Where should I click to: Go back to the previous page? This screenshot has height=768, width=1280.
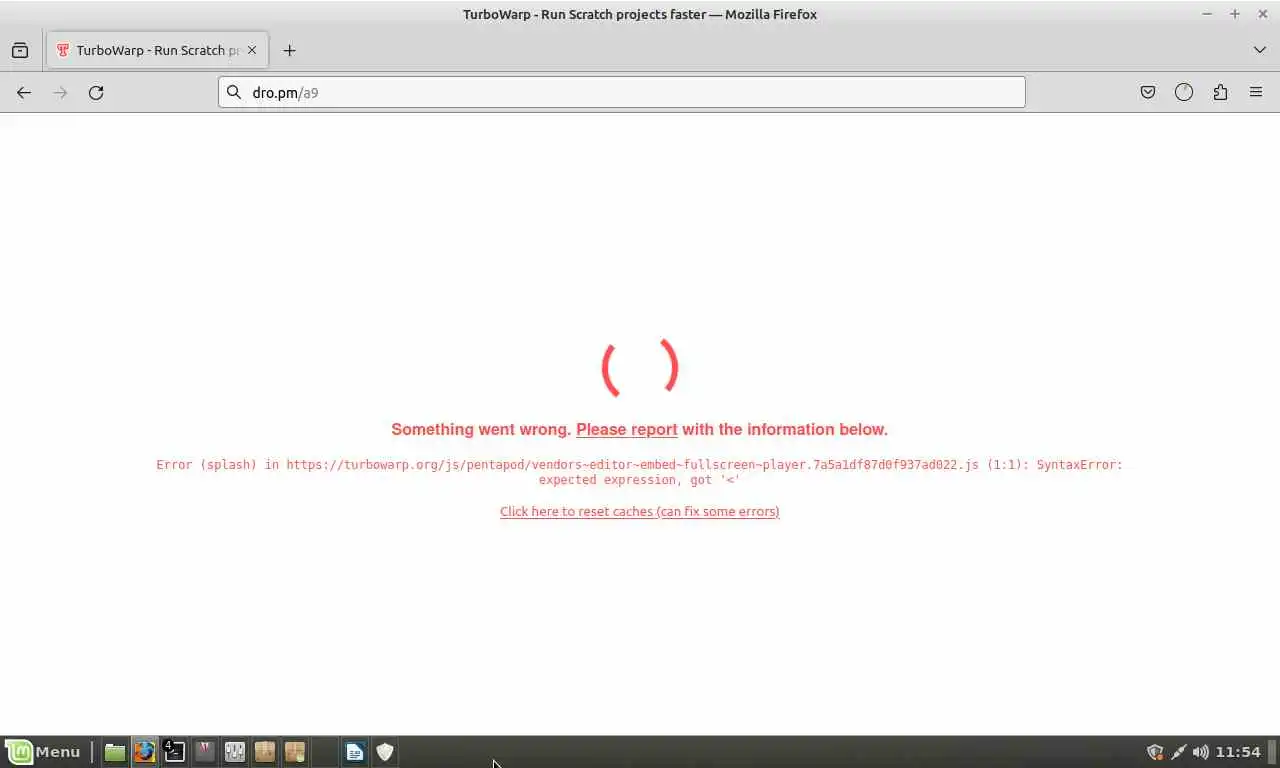click(x=24, y=92)
